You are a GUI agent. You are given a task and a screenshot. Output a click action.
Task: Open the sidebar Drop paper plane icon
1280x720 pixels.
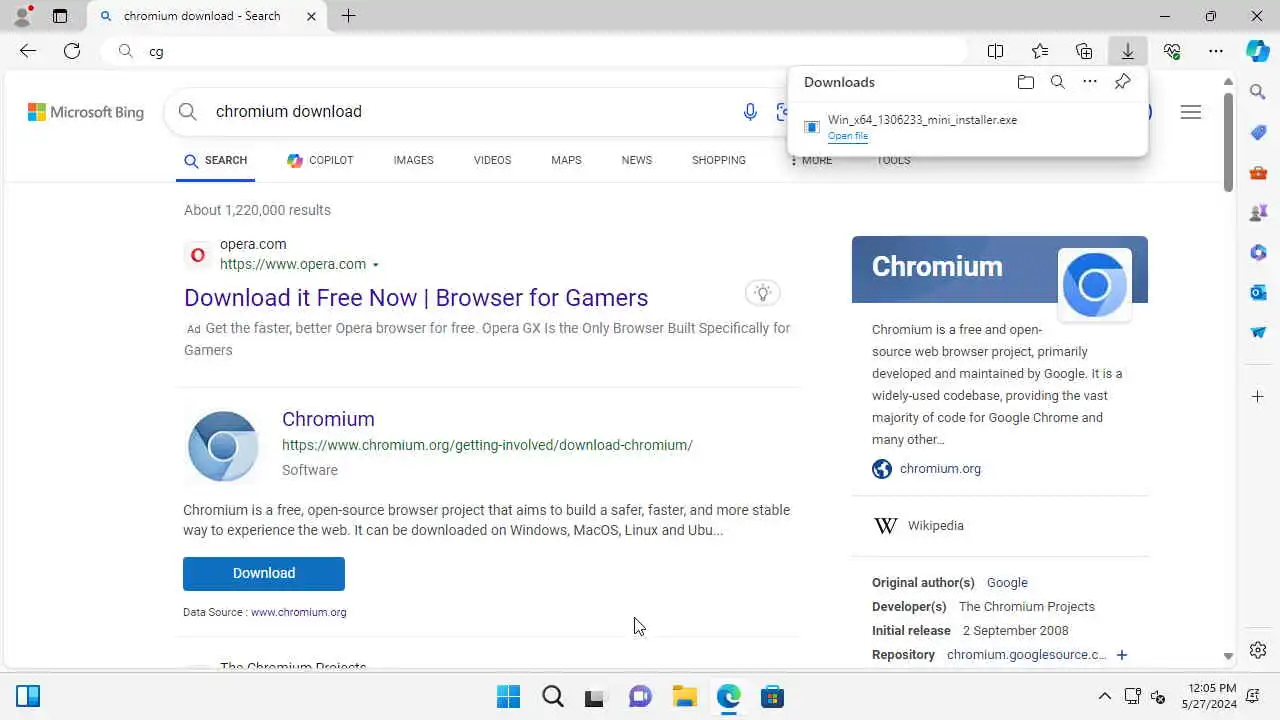pyautogui.click(x=1258, y=332)
